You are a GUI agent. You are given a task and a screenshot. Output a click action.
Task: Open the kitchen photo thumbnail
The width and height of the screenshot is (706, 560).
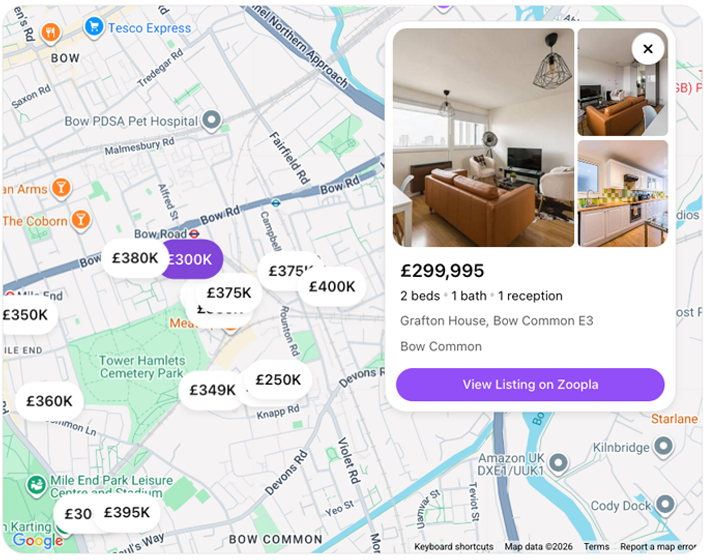click(622, 193)
